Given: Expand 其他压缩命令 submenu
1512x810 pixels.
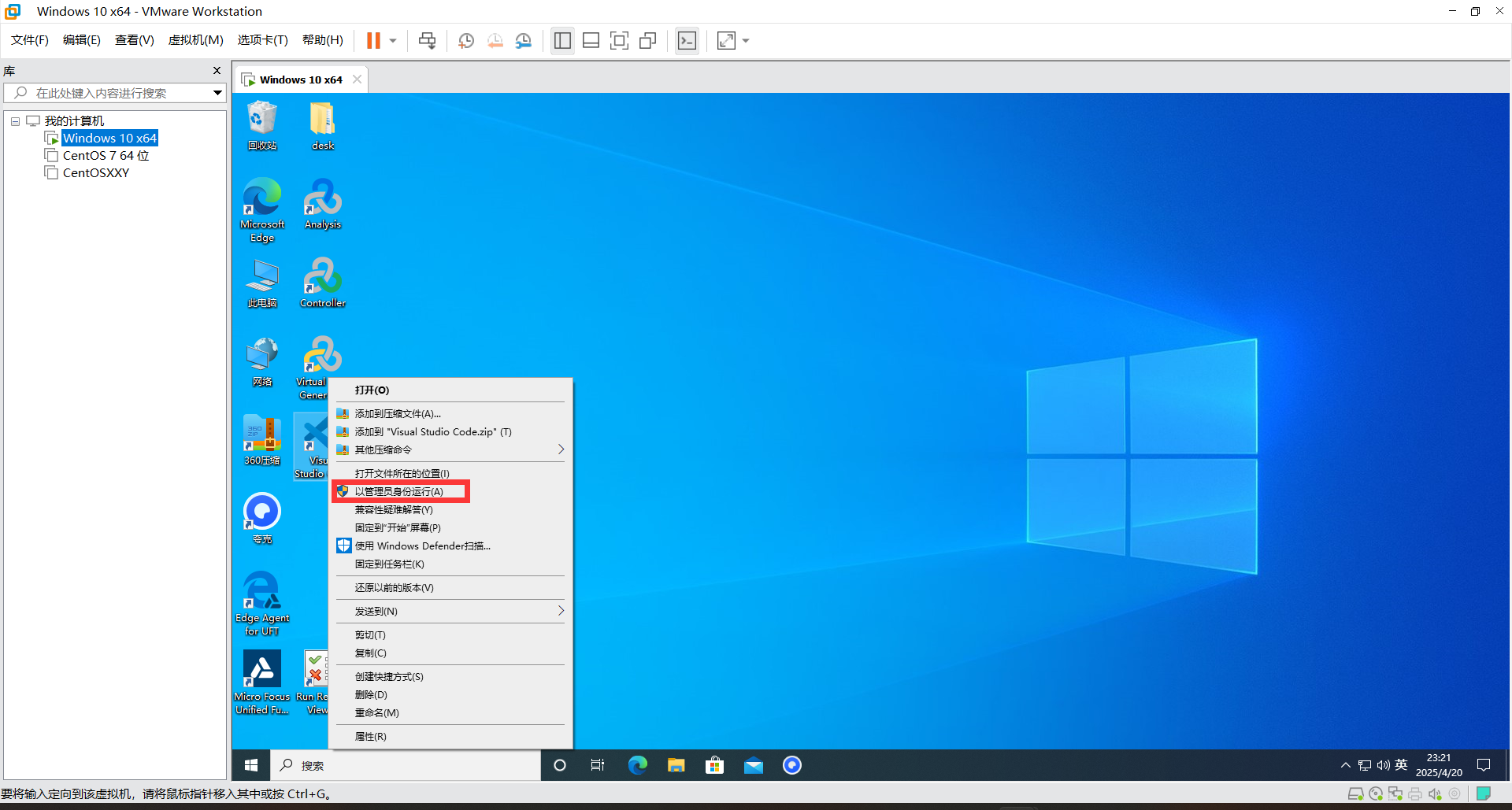Looking at the screenshot, I should pyautogui.click(x=450, y=450).
